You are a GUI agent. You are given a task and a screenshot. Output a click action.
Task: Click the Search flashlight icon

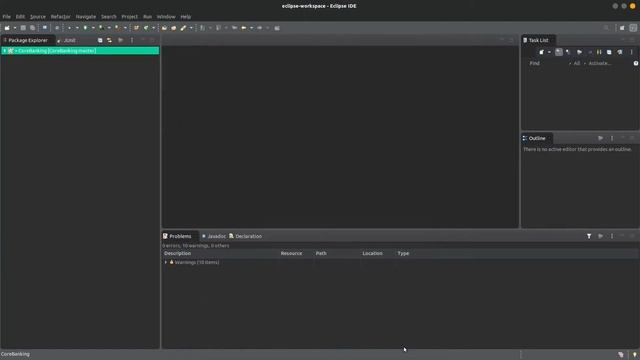tap(183, 28)
